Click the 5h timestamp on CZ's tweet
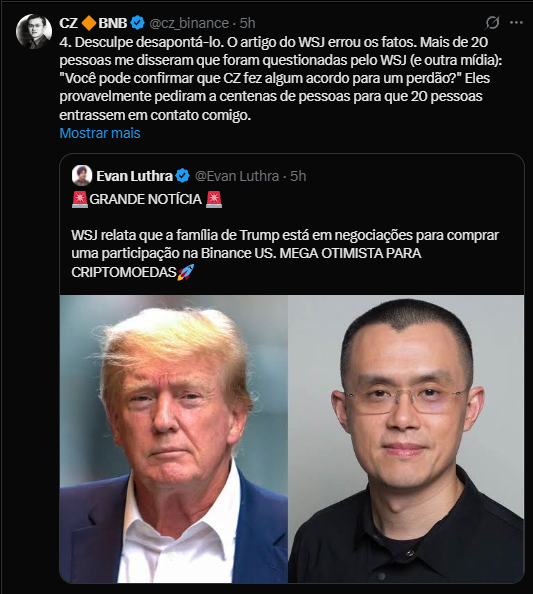 247,23
